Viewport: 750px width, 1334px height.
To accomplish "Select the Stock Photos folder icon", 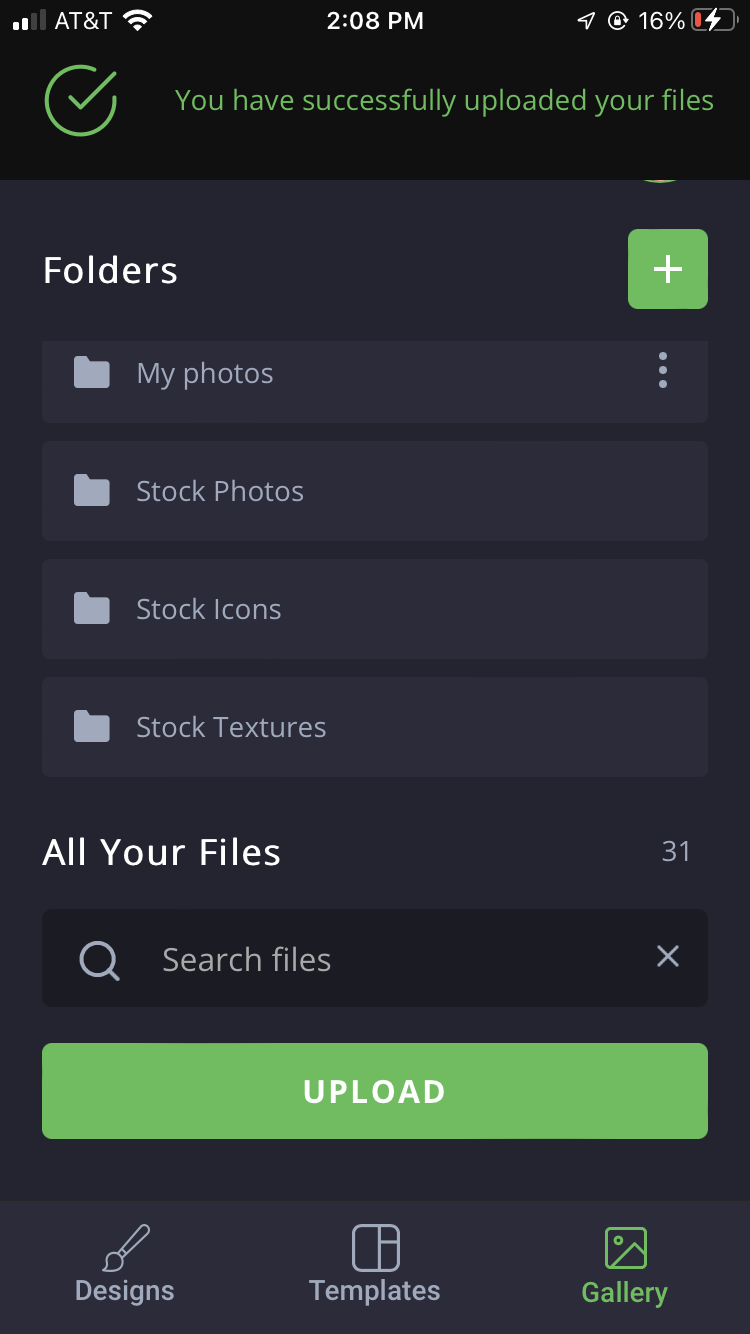I will (x=92, y=491).
